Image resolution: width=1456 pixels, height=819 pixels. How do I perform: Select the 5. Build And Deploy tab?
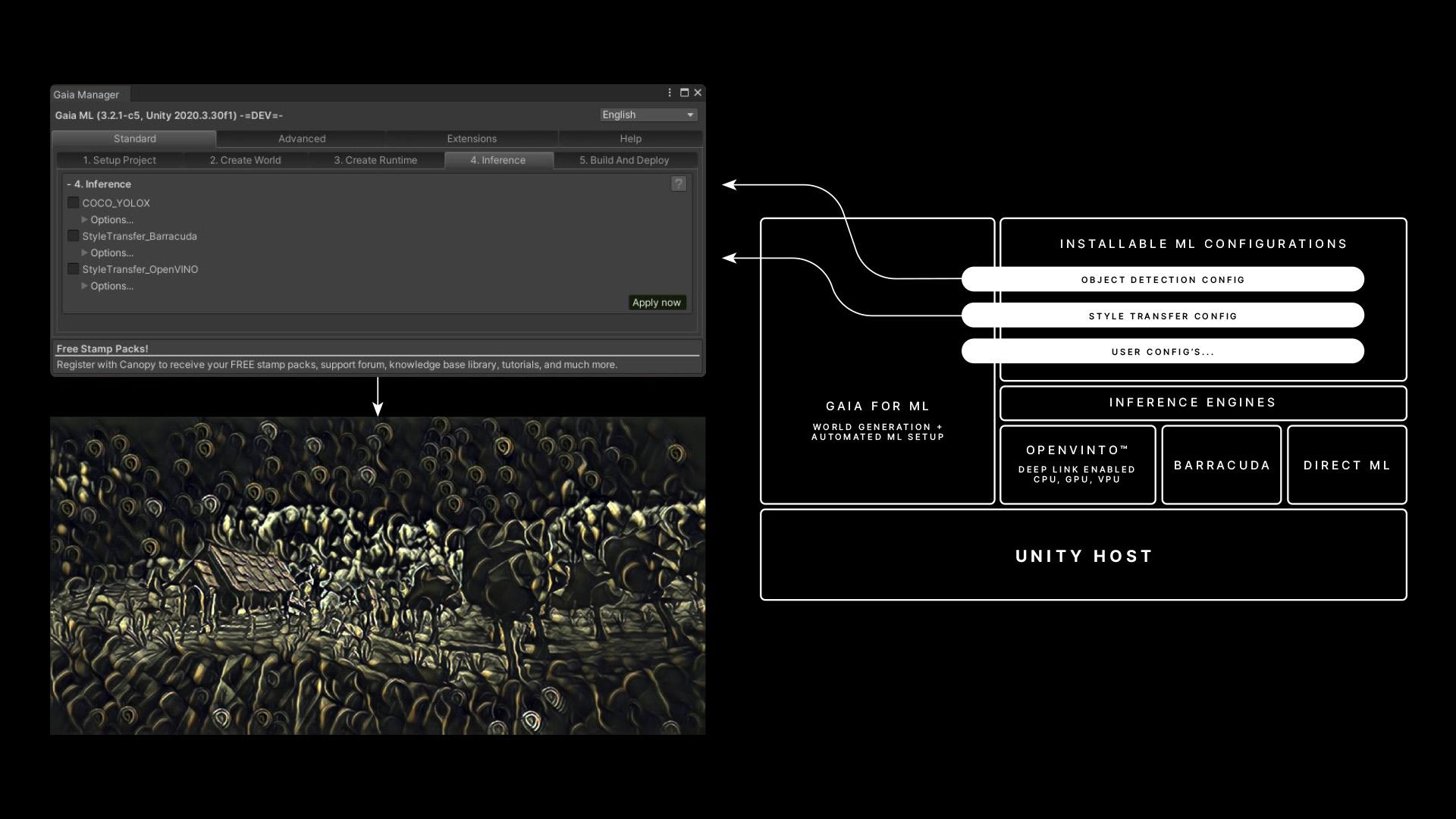tap(624, 160)
